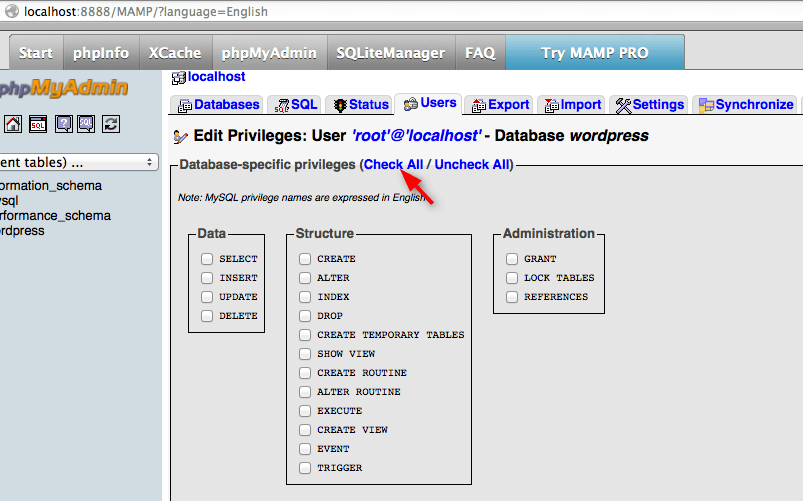
Task: Open the FAQ tab
Action: [x=480, y=52]
